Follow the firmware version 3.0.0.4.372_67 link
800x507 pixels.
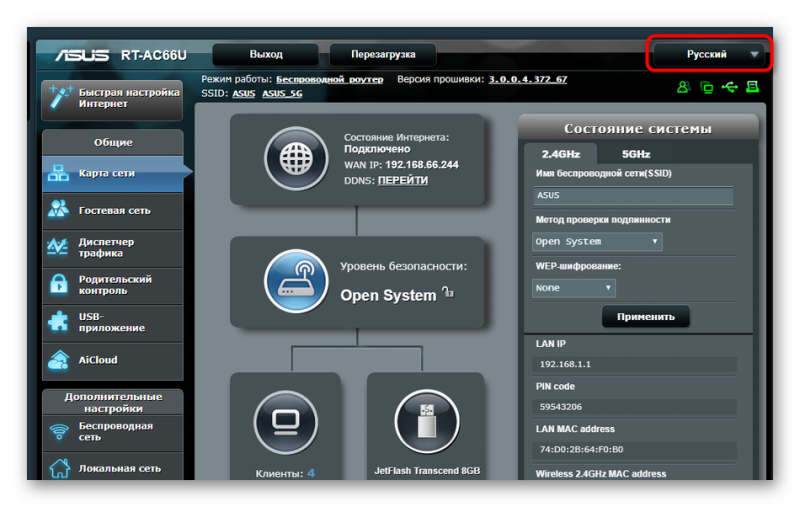pos(528,80)
